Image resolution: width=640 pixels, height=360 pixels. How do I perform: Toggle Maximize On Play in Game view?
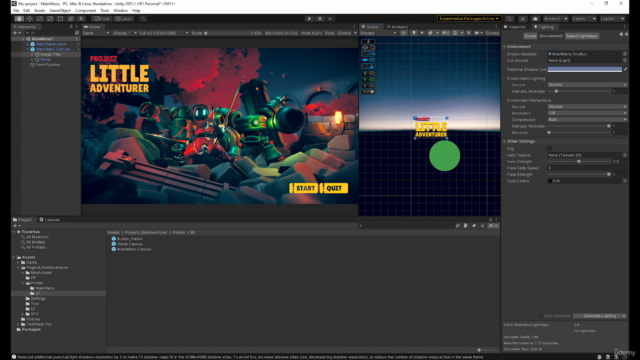281,33
